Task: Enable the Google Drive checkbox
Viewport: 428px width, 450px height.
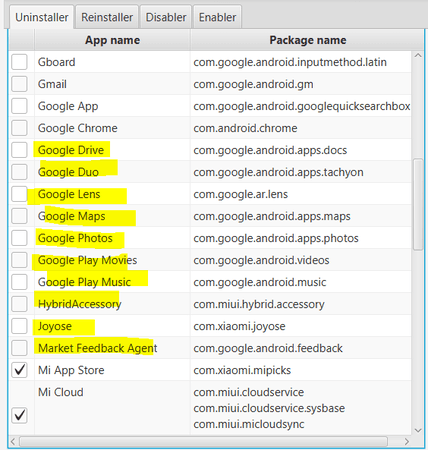Action: pyautogui.click(x=19, y=150)
